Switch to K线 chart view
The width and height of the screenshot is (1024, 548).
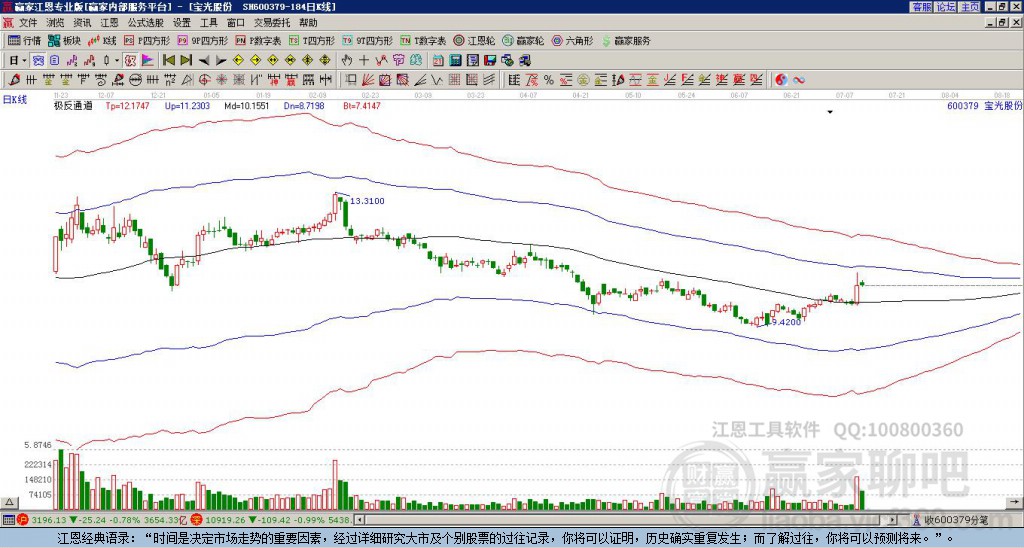click(102, 40)
